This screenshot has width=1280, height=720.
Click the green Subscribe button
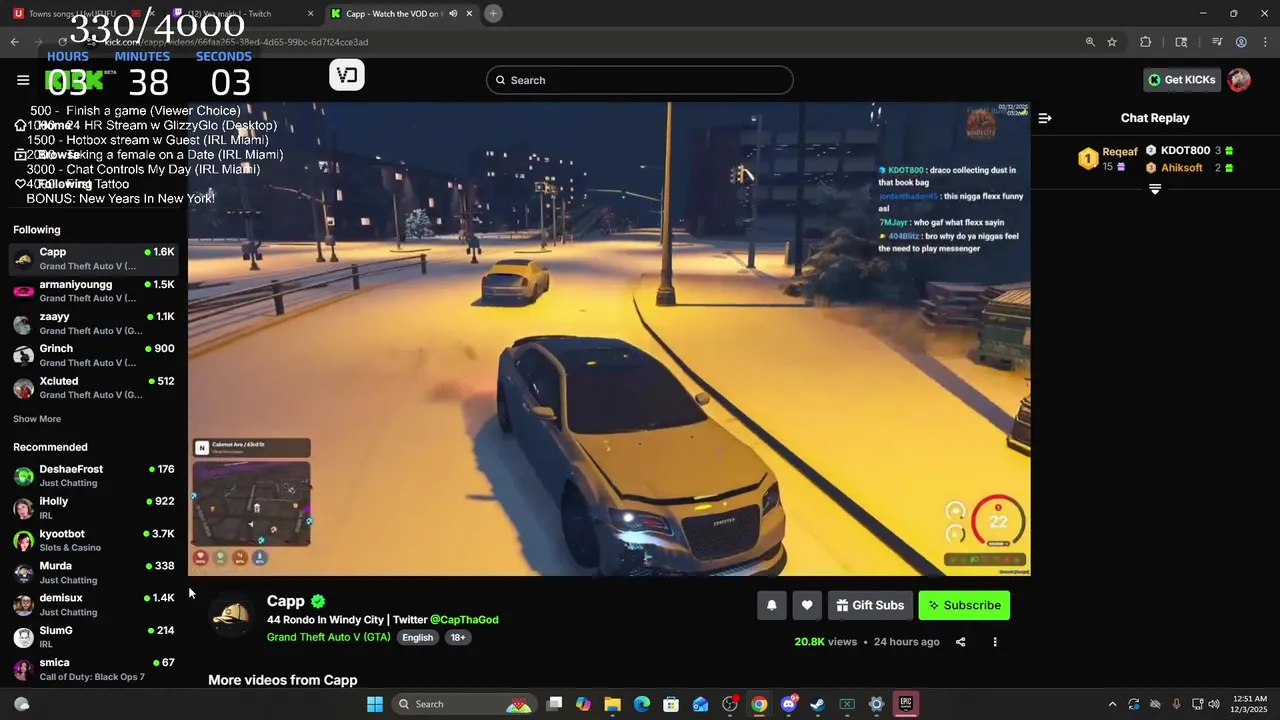click(964, 605)
